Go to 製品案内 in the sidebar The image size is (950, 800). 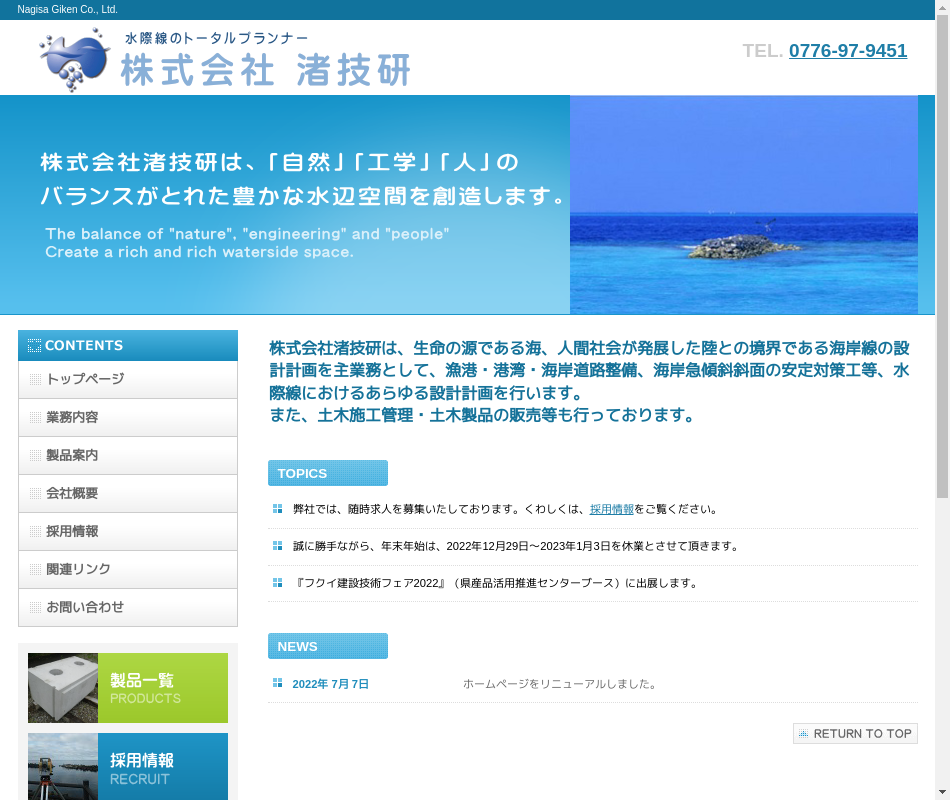point(128,455)
